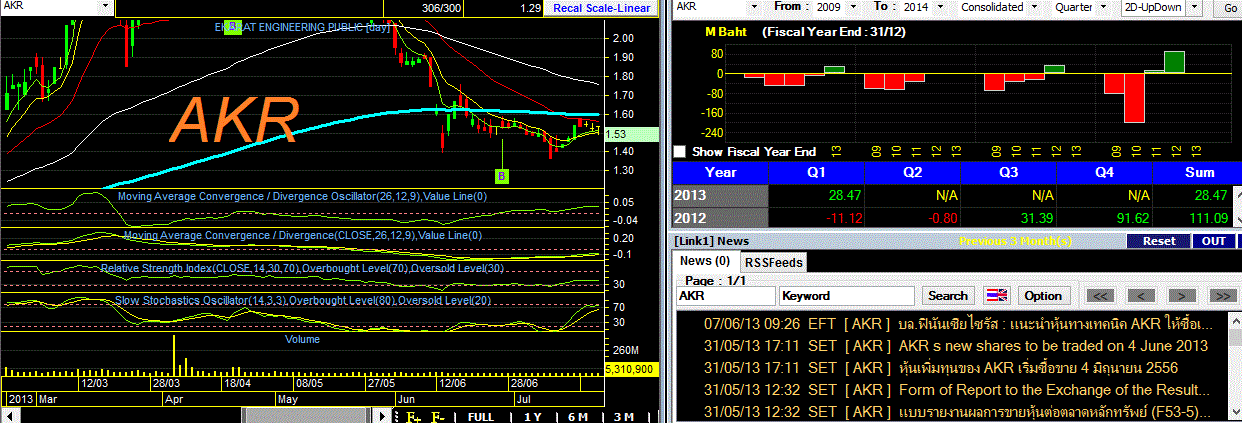Zoom out the chart with F- icon
Screen dimensions: 1246x433
click(x=437, y=418)
